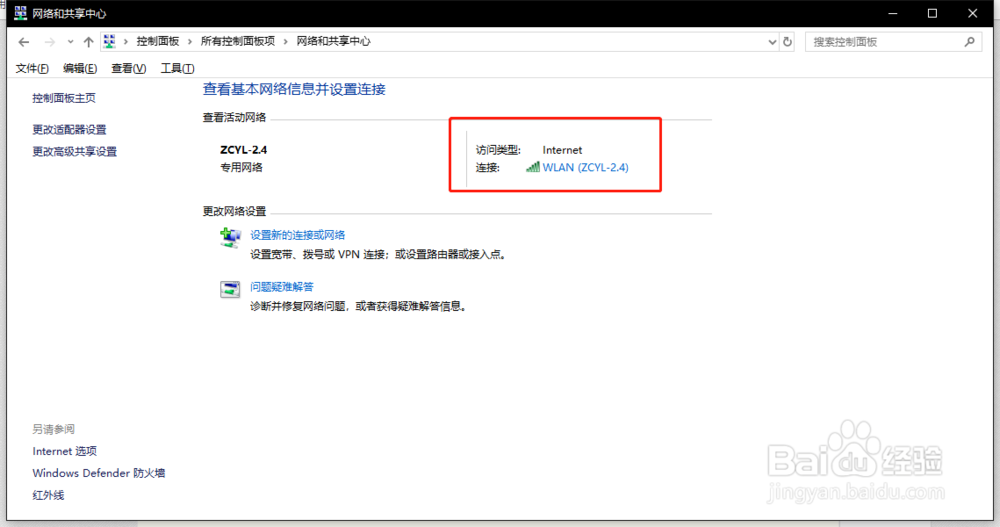Open Windows Defender 防火墙 link
Screen dimensions: 1000x527
coord(99,473)
